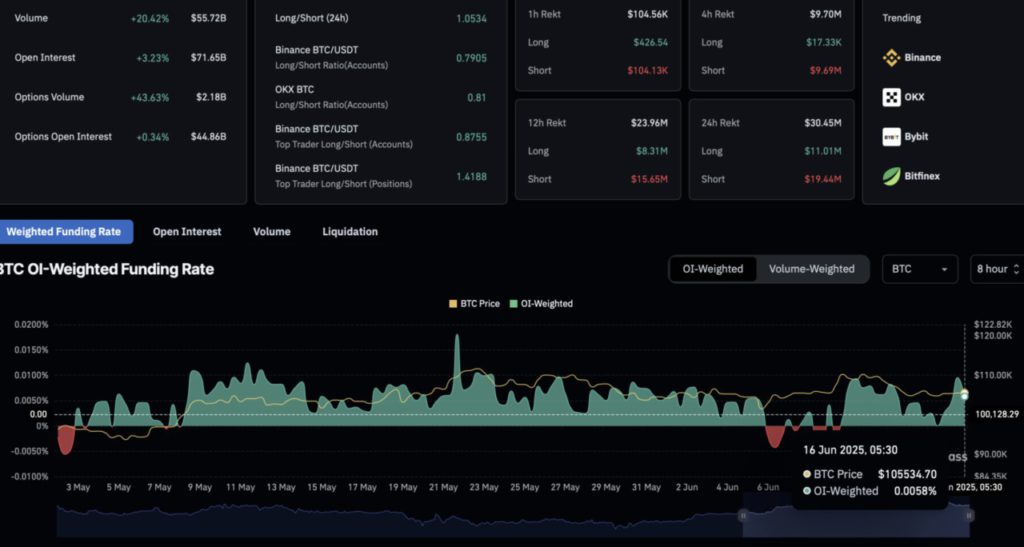Click left handle of chart range slider

point(742,514)
